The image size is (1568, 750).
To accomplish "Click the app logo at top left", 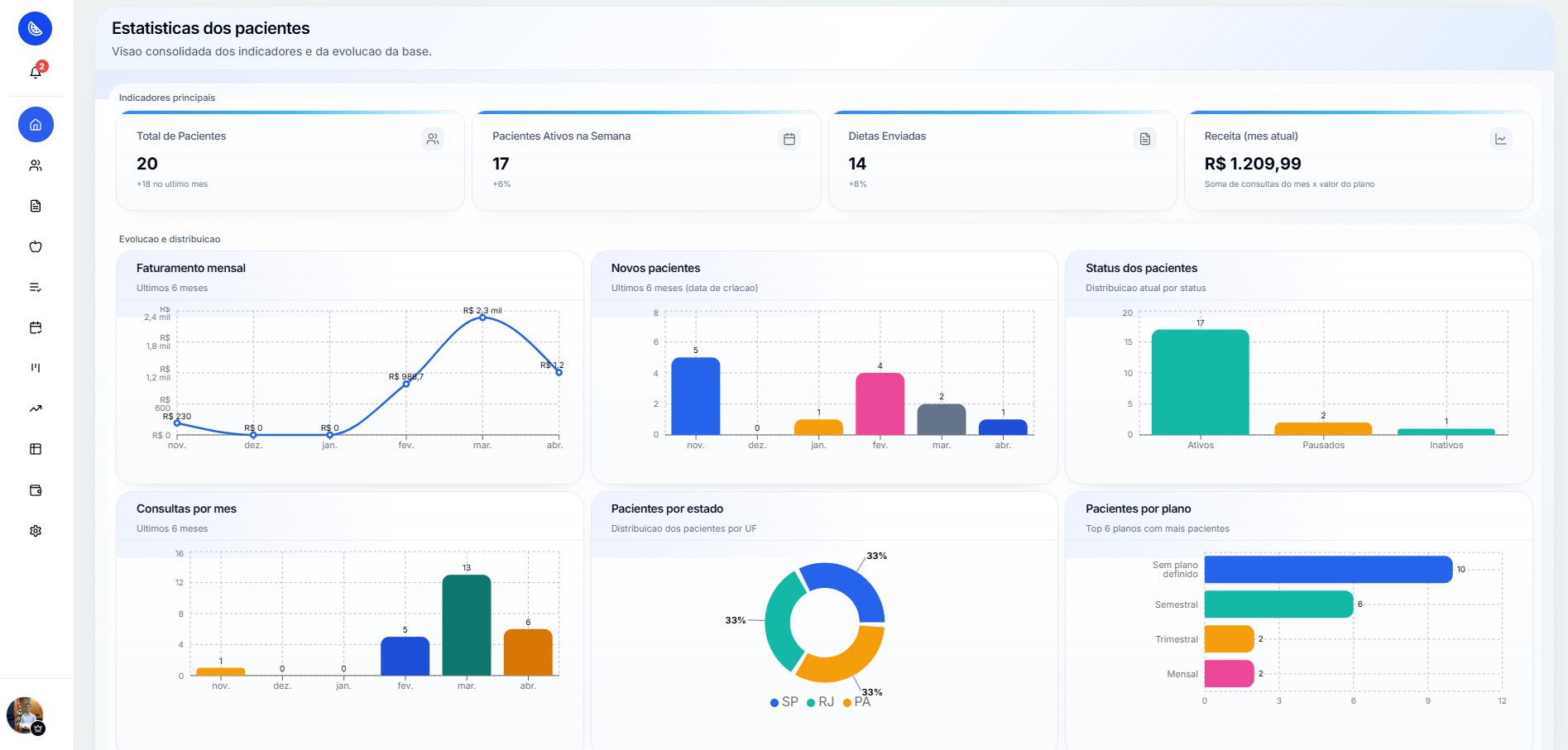I will [36, 29].
